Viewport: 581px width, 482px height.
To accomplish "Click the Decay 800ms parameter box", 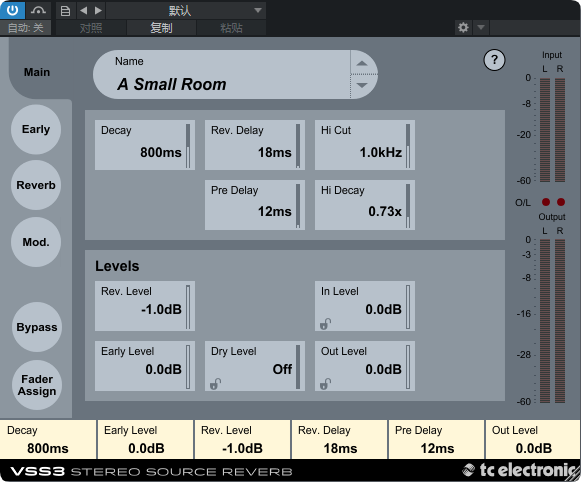I will (145, 145).
